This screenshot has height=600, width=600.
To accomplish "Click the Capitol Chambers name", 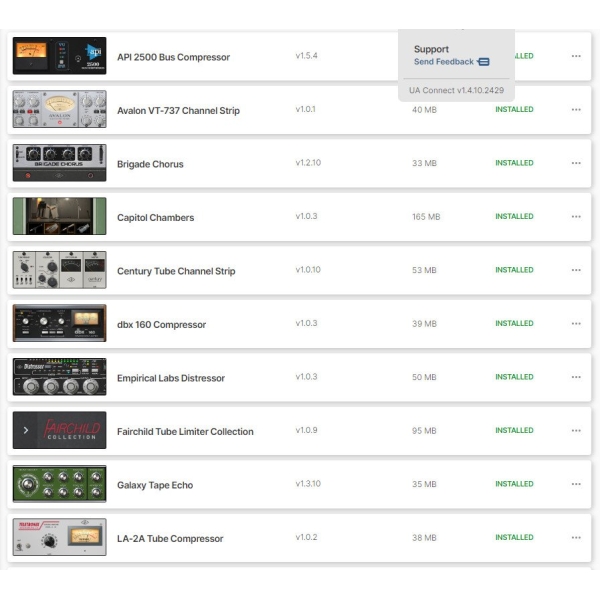I will click(x=155, y=218).
